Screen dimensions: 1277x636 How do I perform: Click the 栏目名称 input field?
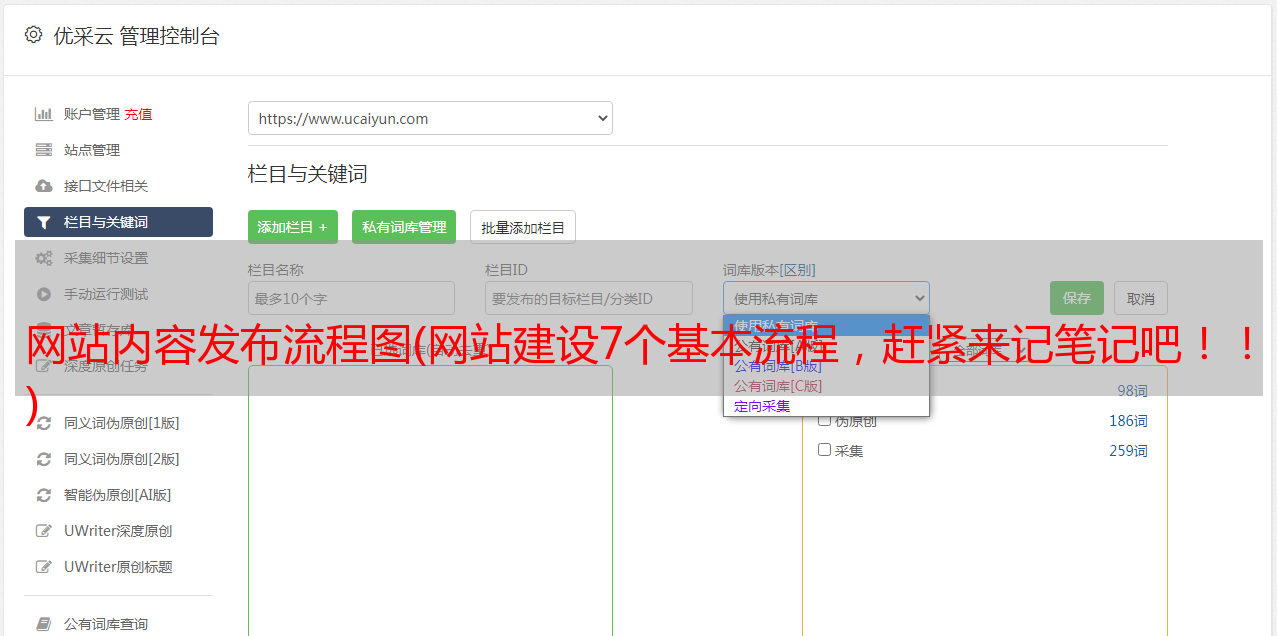tap(351, 298)
